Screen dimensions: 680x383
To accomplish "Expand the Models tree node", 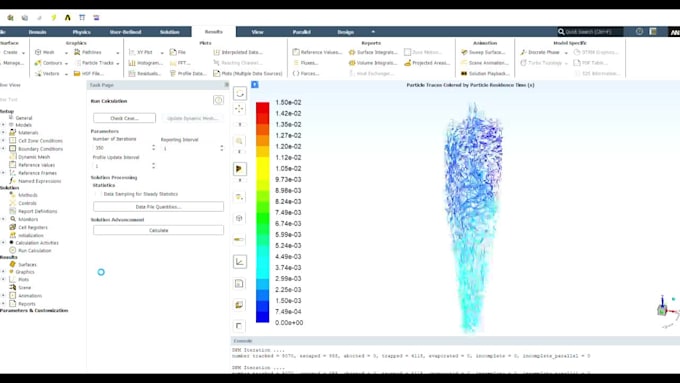I will tap(3, 125).
